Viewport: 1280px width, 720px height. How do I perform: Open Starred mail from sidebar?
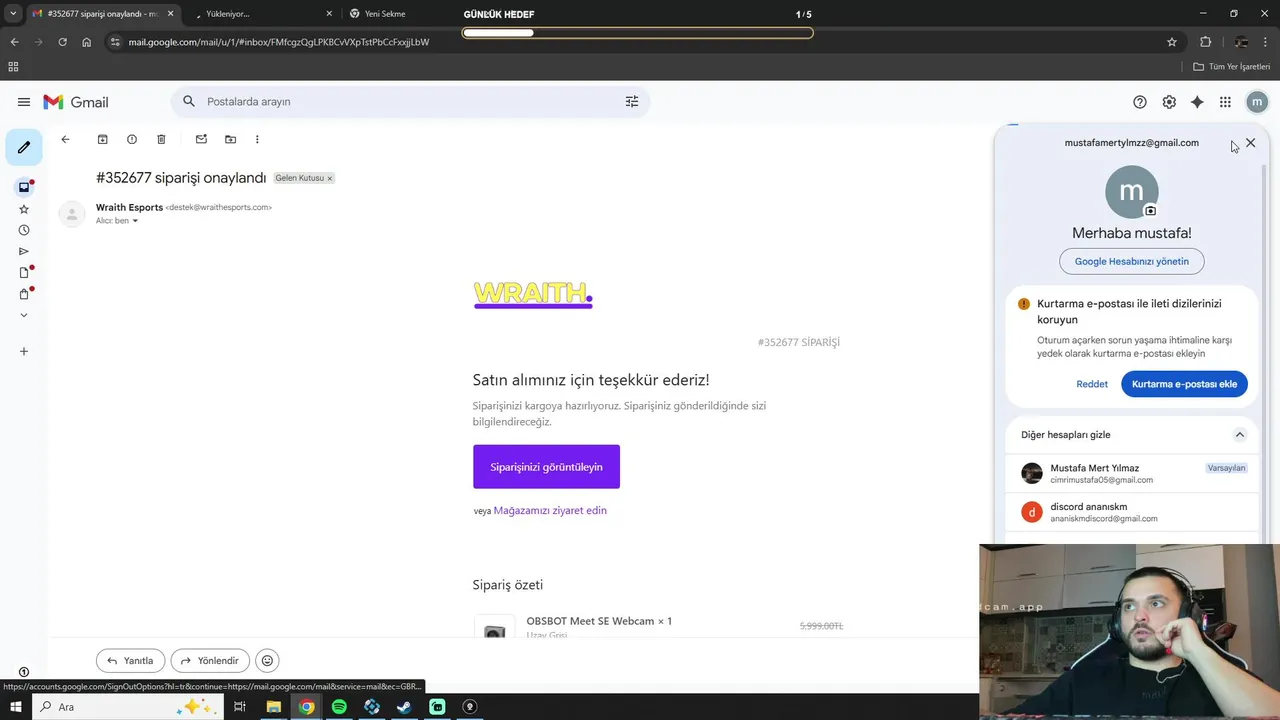(x=24, y=209)
